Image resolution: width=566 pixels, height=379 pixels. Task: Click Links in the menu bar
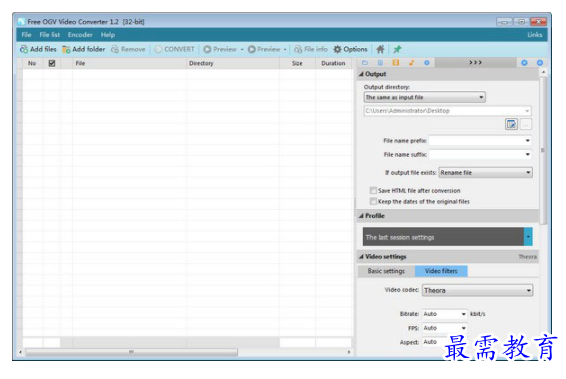coord(535,35)
